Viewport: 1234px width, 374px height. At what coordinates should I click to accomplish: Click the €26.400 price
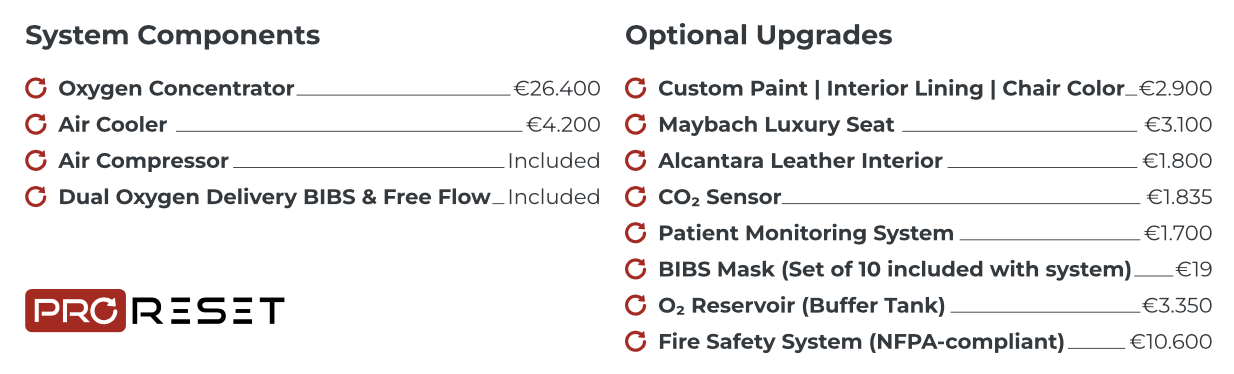tap(557, 89)
